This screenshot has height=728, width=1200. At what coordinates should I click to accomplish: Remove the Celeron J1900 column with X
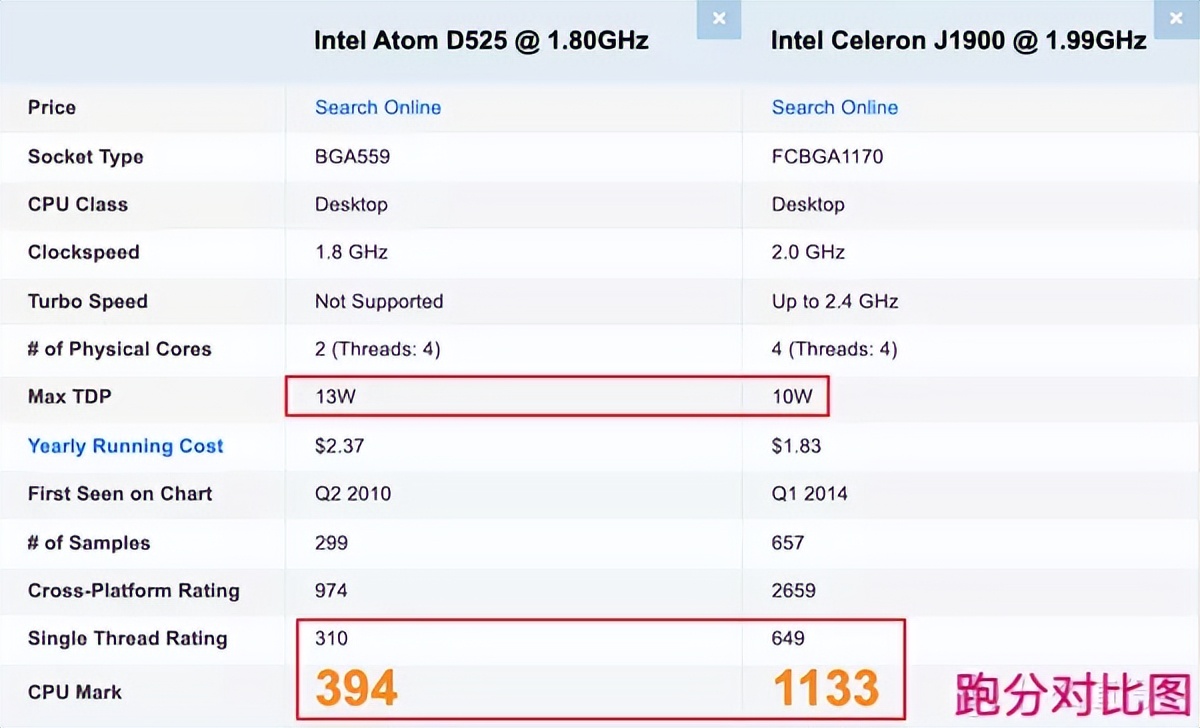click(x=1175, y=19)
